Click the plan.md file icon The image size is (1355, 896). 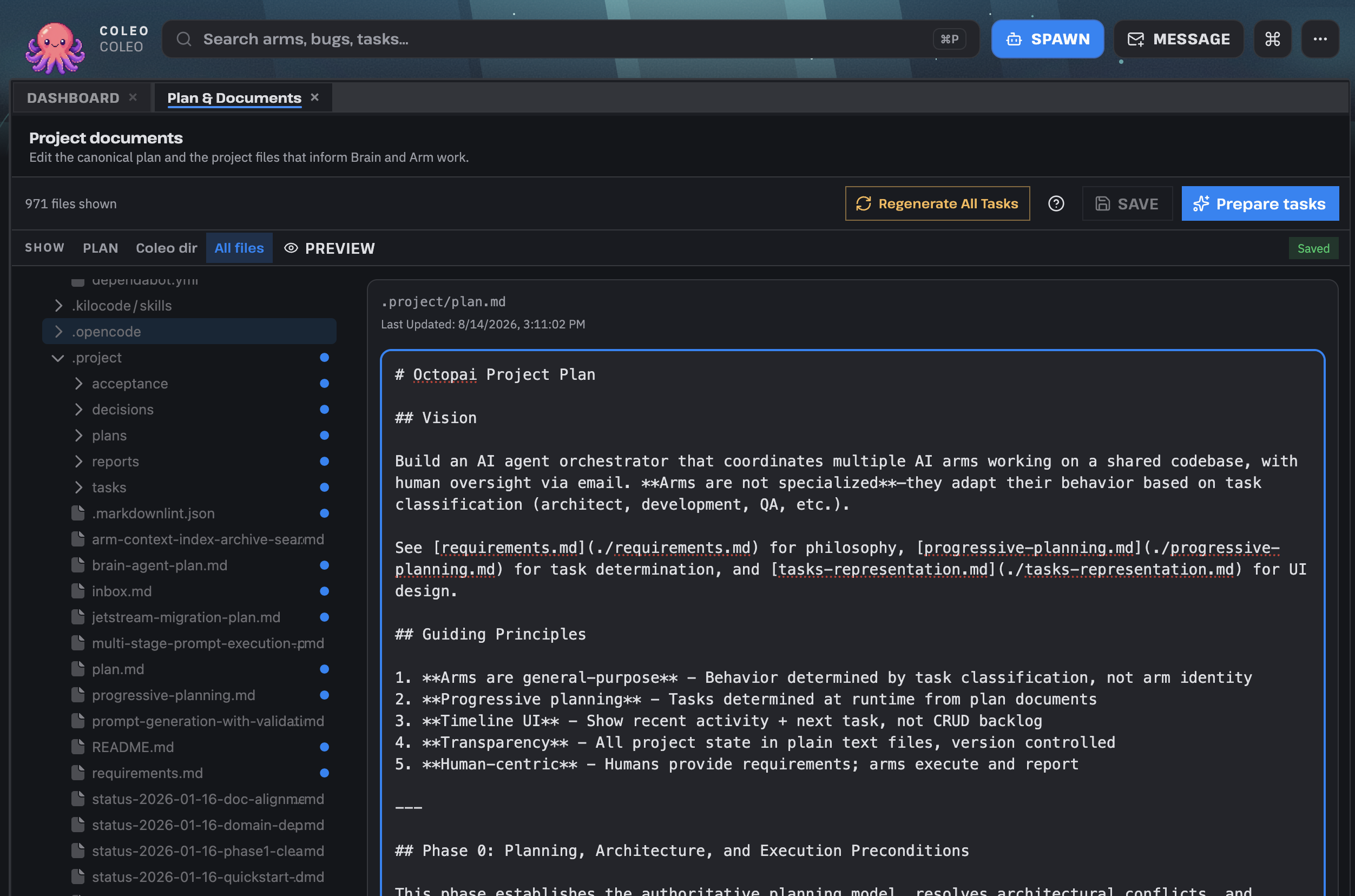[78, 669]
